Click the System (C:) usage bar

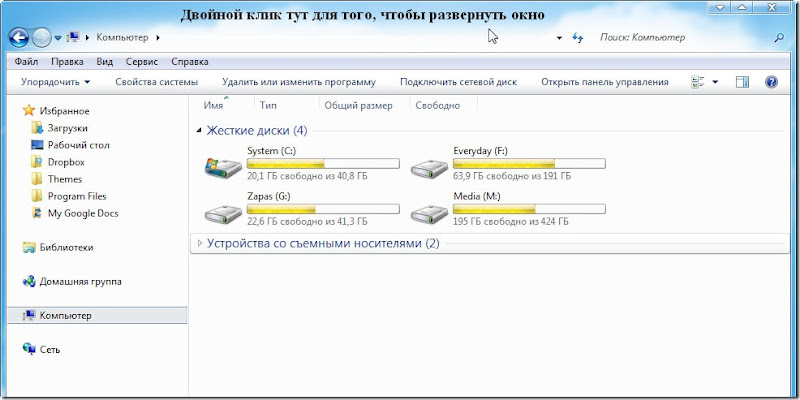323,164
